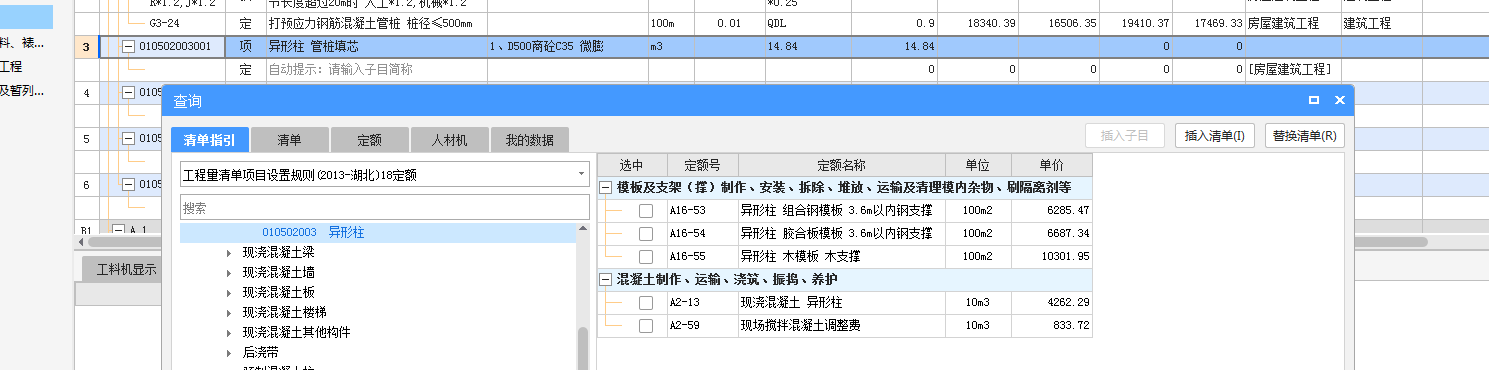The height and width of the screenshot is (370, 1489).
Task: Maximize the 查询 dialog
Action: point(1314,100)
